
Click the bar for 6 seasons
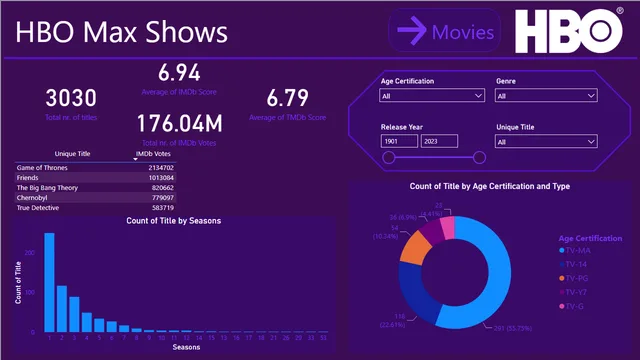coord(112,327)
